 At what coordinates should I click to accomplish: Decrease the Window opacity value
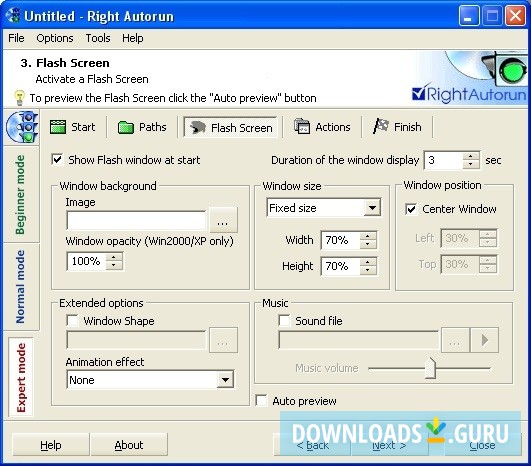[x=114, y=265]
